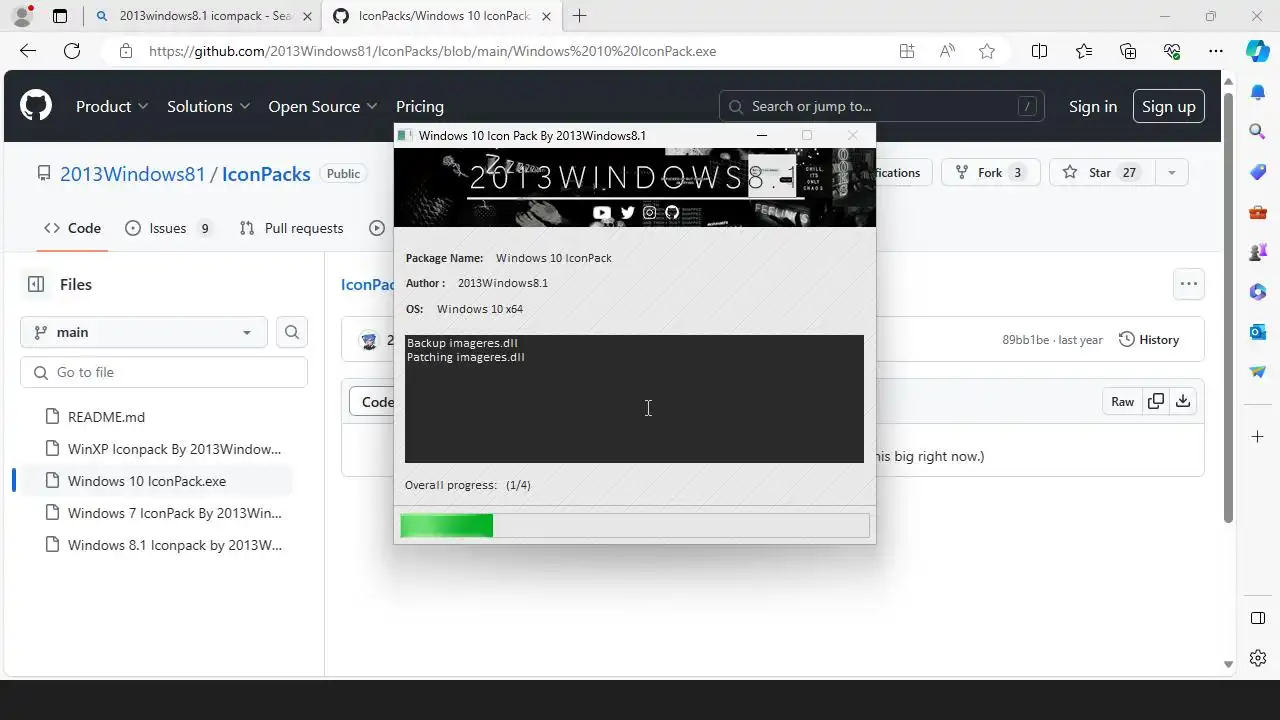Open the Edge tab actions icon
1280x720 pixels.
coord(60,16)
